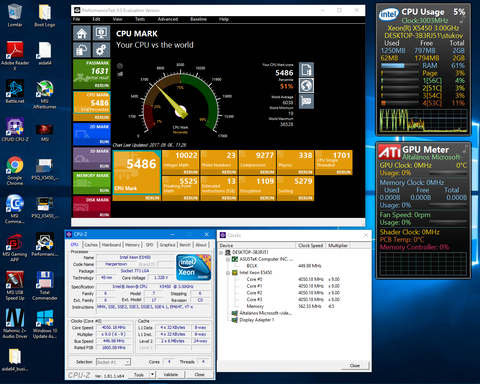This screenshot has width=480, height=384.
Task: Open Windows 10 Update Assistant shortcut
Action: (45, 324)
